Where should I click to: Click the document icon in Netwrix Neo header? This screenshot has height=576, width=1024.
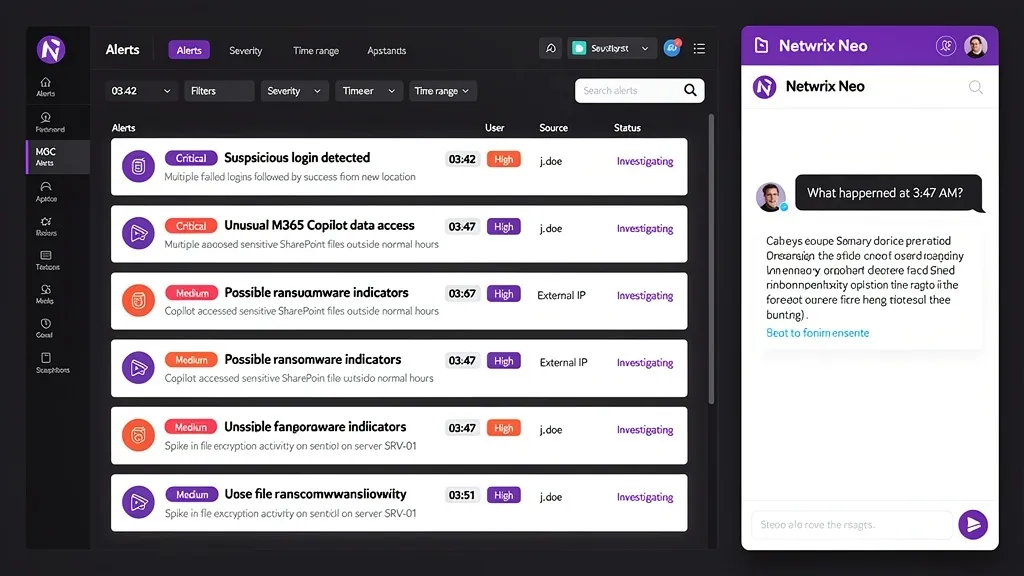pos(761,45)
